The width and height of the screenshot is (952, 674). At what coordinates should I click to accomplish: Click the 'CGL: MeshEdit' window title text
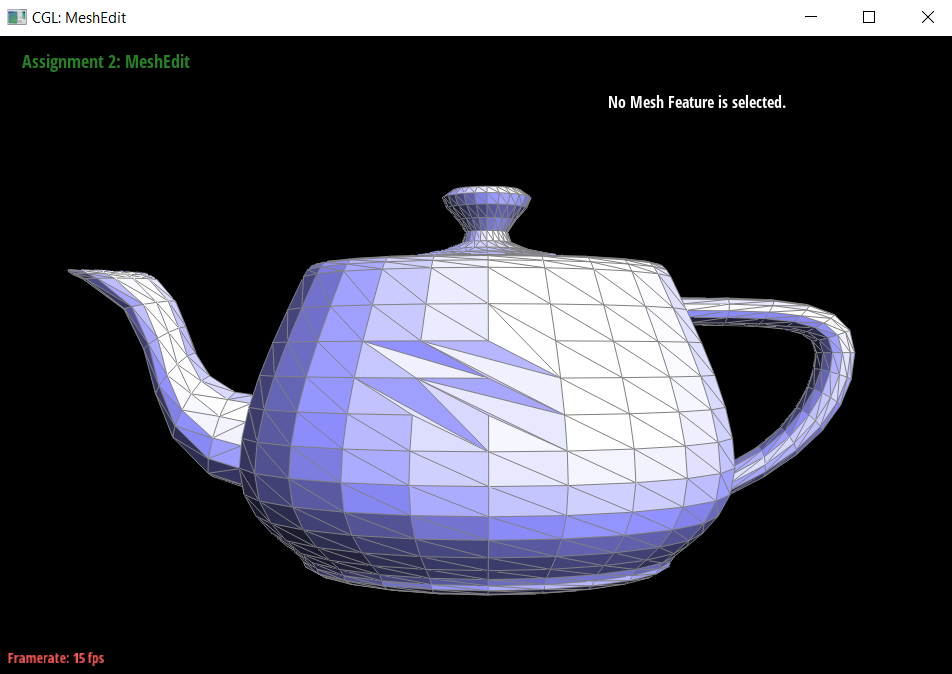(x=79, y=18)
